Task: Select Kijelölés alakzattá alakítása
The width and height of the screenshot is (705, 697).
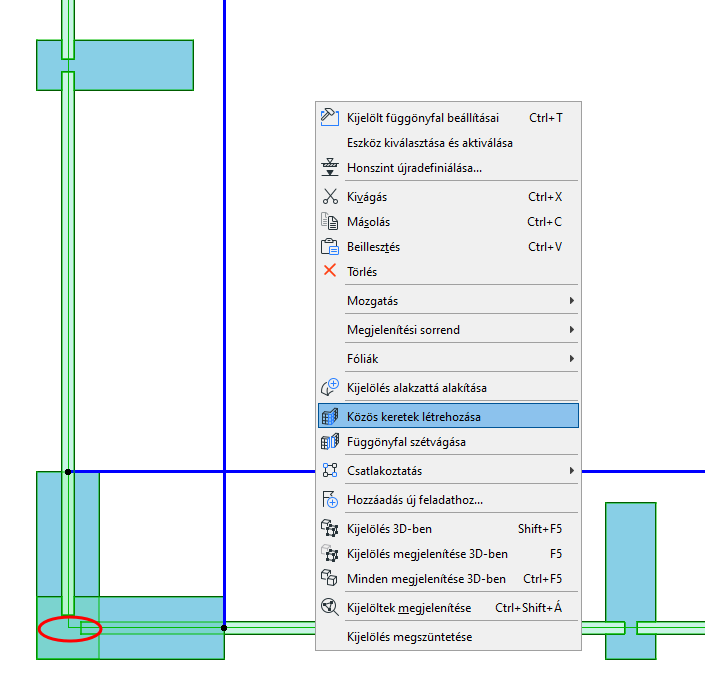Action: pyautogui.click(x=448, y=388)
